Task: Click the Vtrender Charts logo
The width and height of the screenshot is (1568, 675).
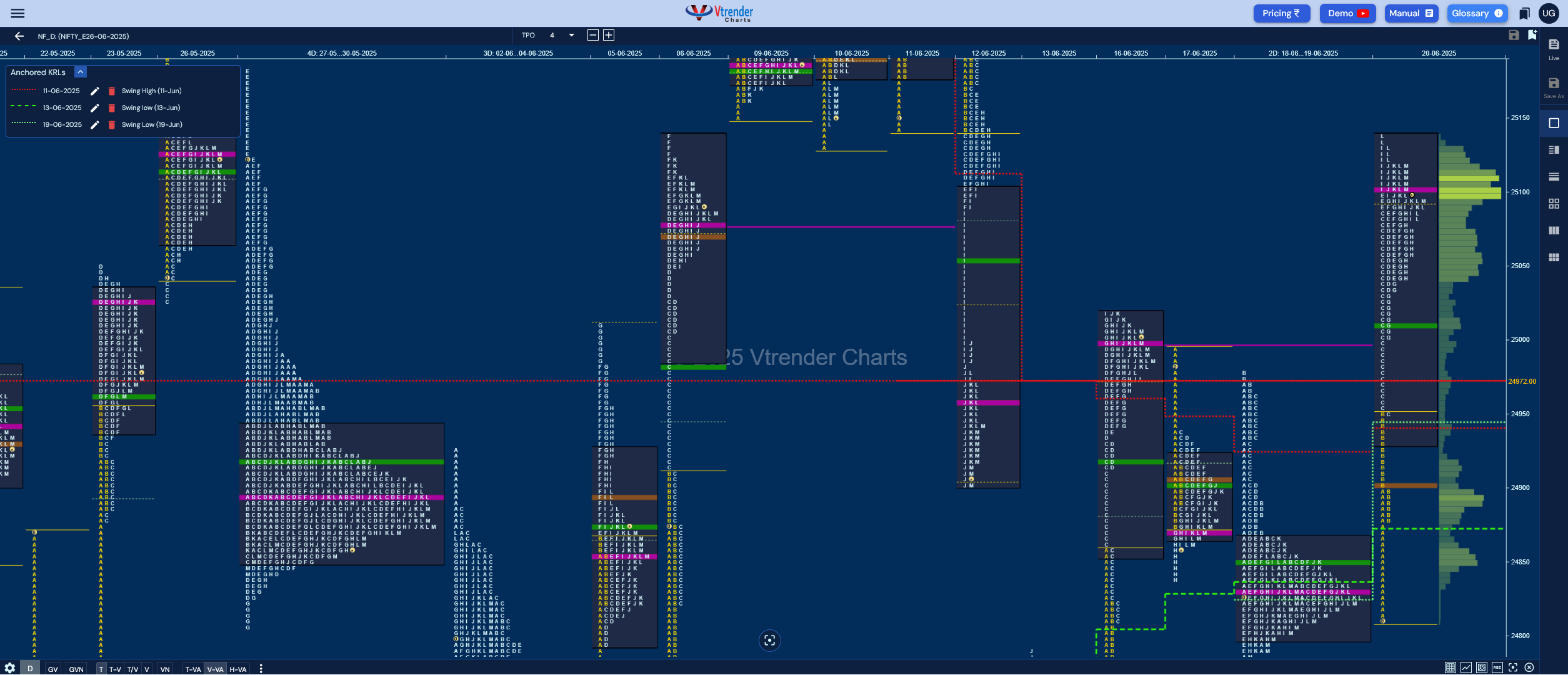Action: [719, 13]
